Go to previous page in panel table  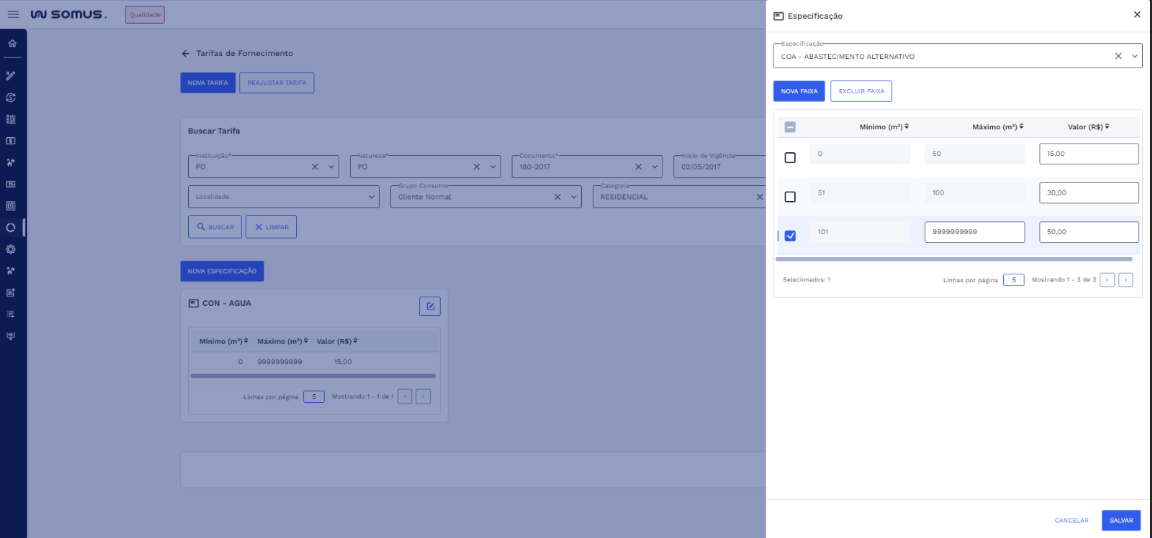coord(1107,280)
